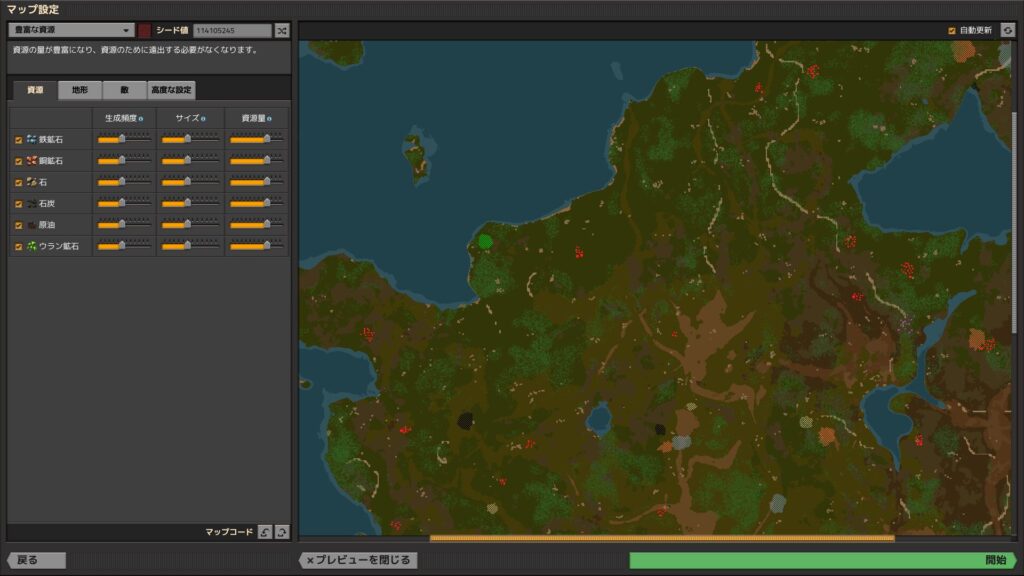
Task: Disable the 原油 checkbox
Action: click(x=18, y=225)
